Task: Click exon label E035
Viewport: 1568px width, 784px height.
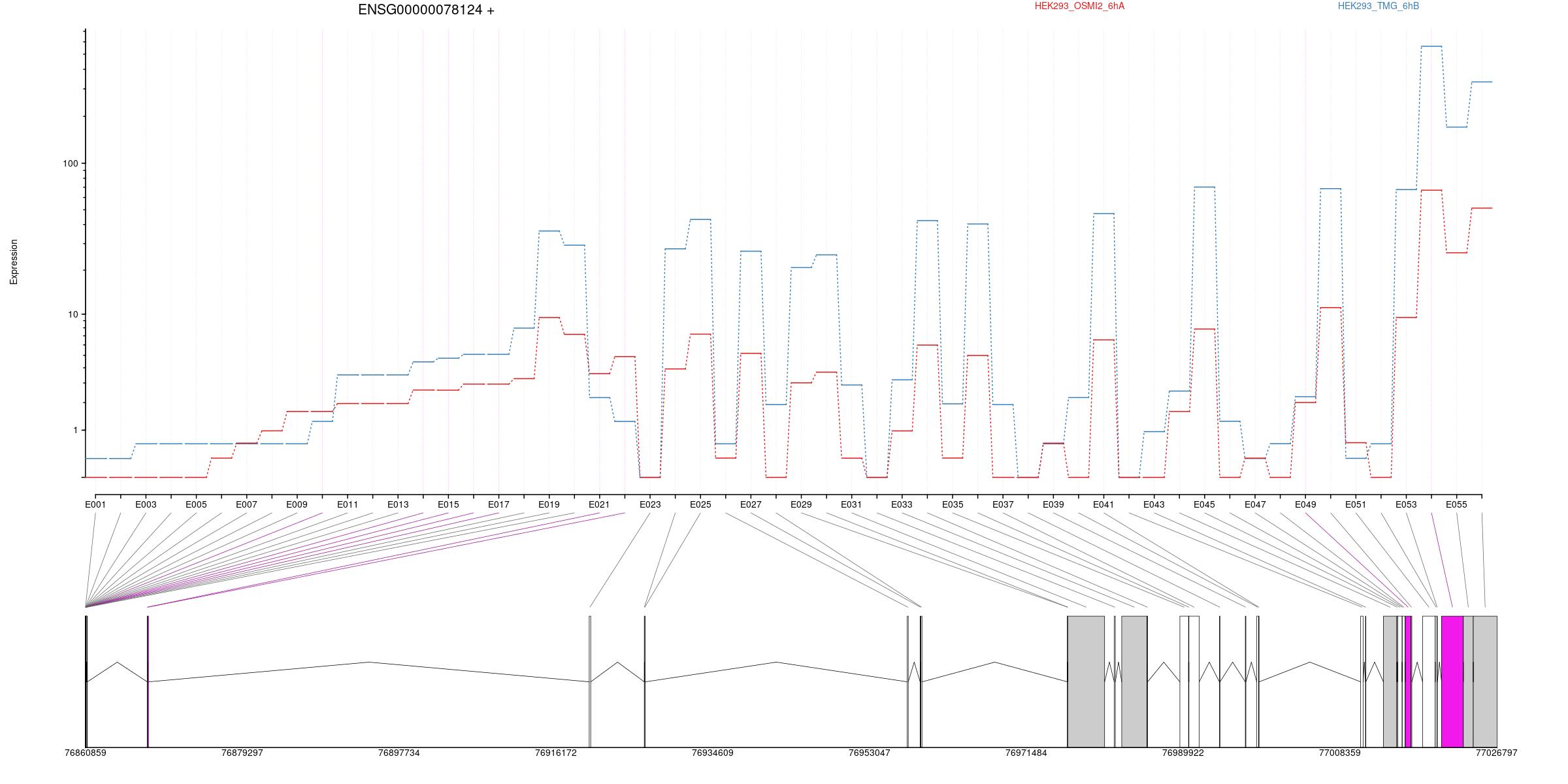Action: [953, 504]
